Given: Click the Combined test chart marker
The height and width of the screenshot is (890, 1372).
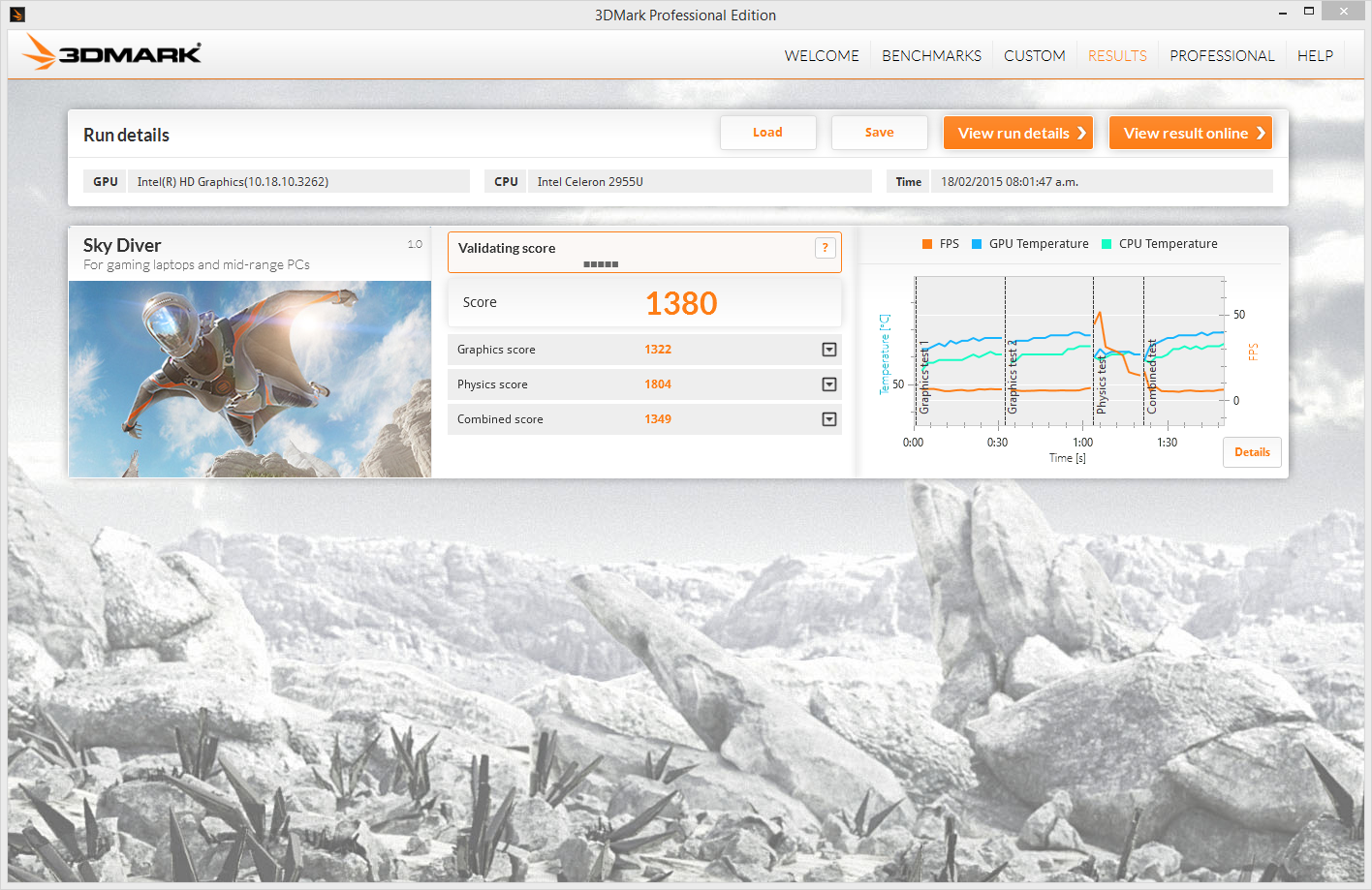Looking at the screenshot, I should [x=1152, y=377].
